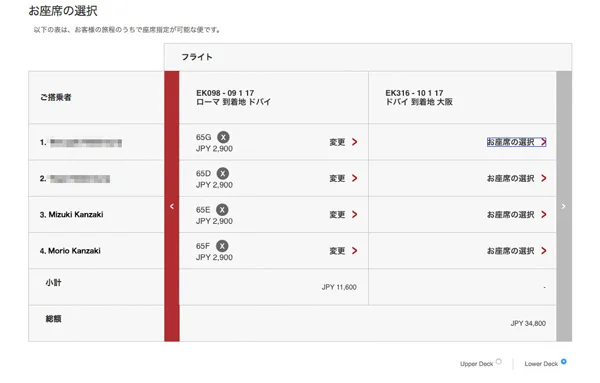Image resolution: width=600 pixels, height=383 pixels.
Task: Show previous flights with red left arrow
Action: [x=172, y=206]
